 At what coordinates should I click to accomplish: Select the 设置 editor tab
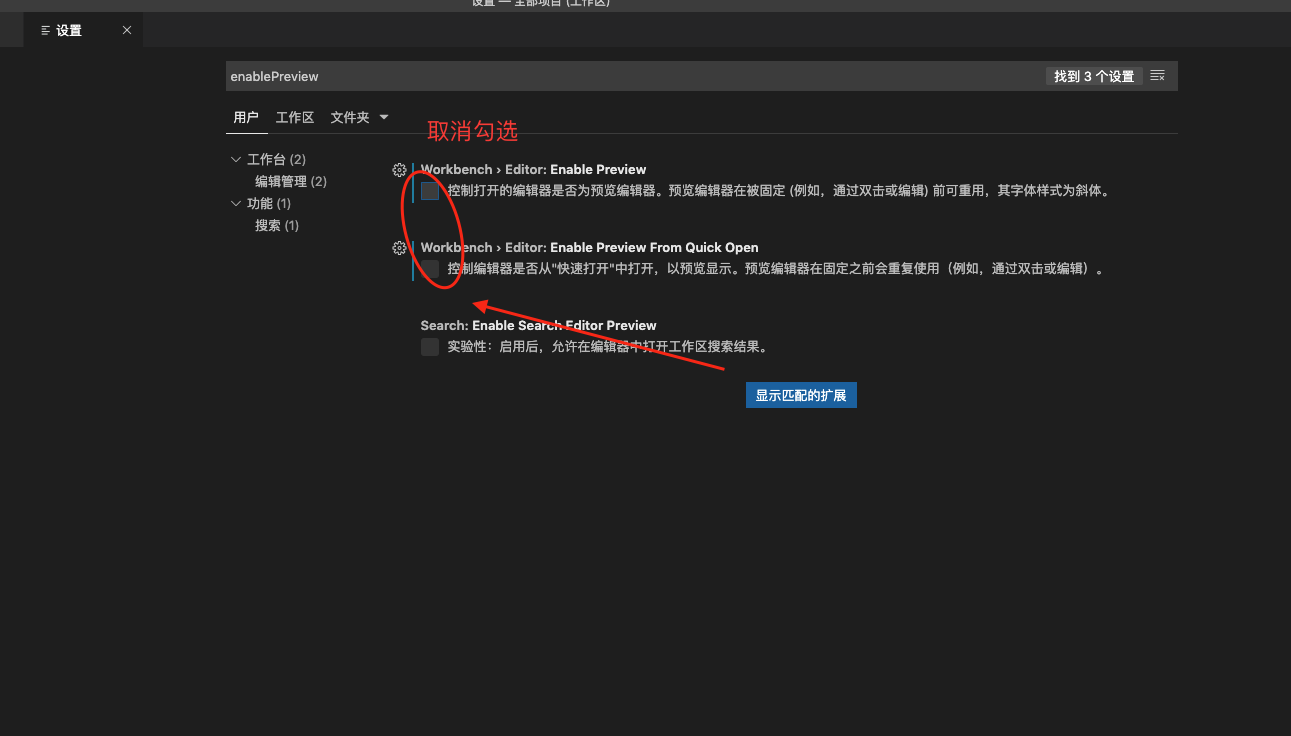(x=83, y=30)
